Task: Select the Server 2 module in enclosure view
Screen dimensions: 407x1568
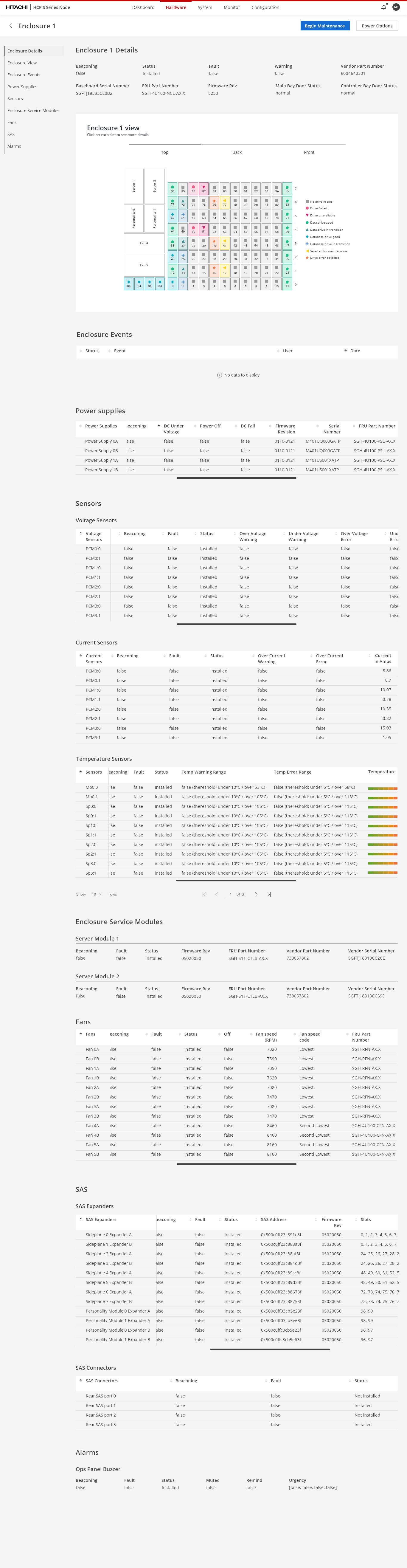Action: pyautogui.click(x=155, y=186)
